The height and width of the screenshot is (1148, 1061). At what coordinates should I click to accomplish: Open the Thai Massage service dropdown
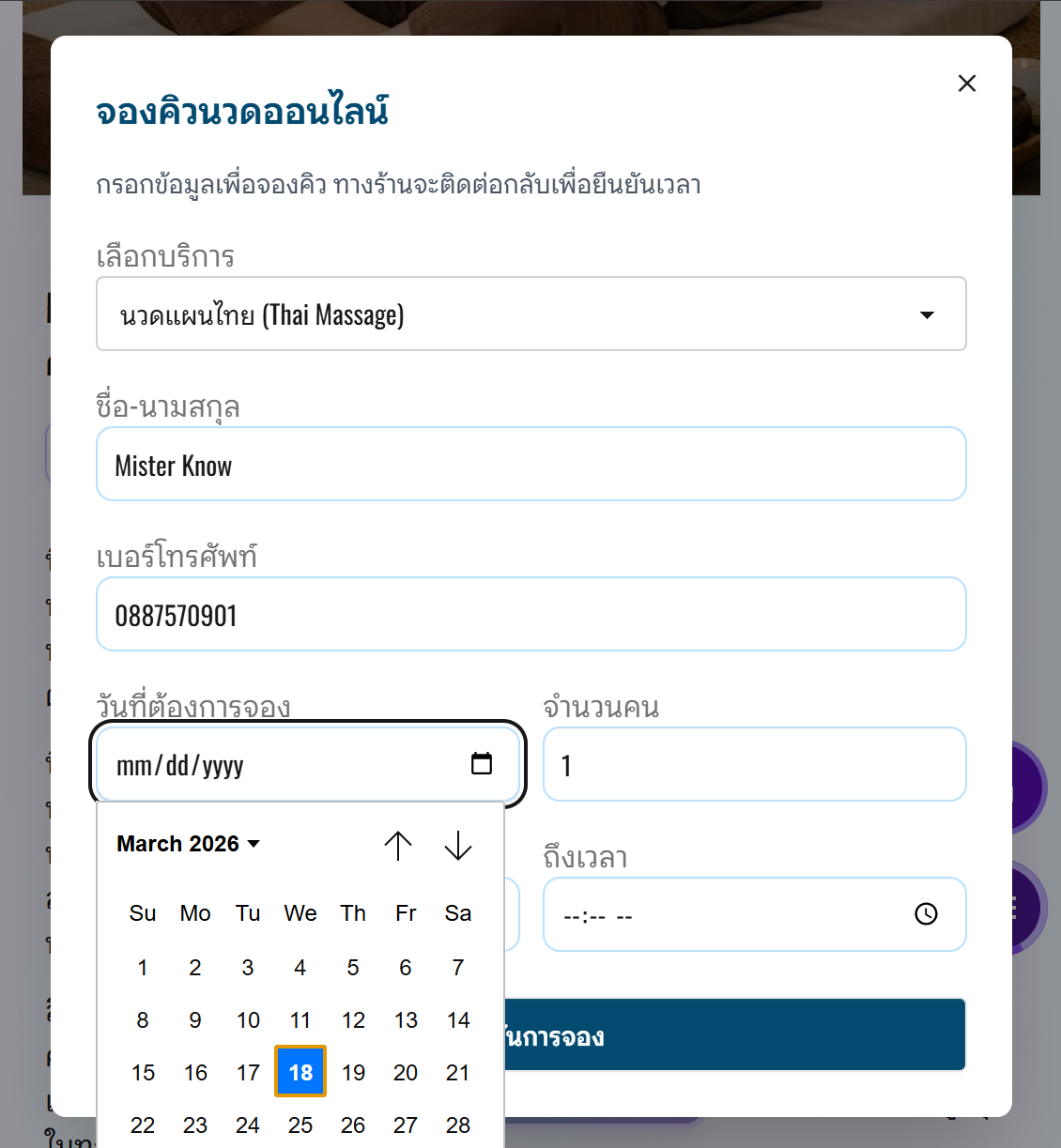click(x=530, y=314)
